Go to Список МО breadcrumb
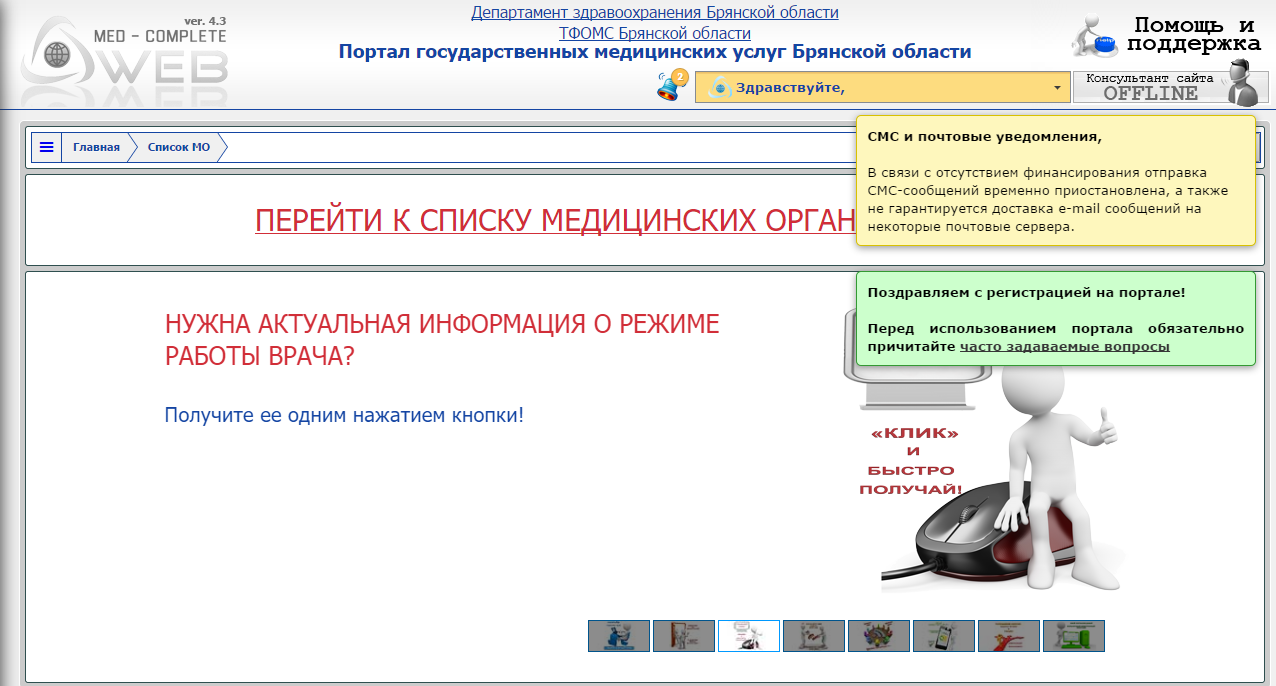The width and height of the screenshot is (1276, 686). pos(179,147)
